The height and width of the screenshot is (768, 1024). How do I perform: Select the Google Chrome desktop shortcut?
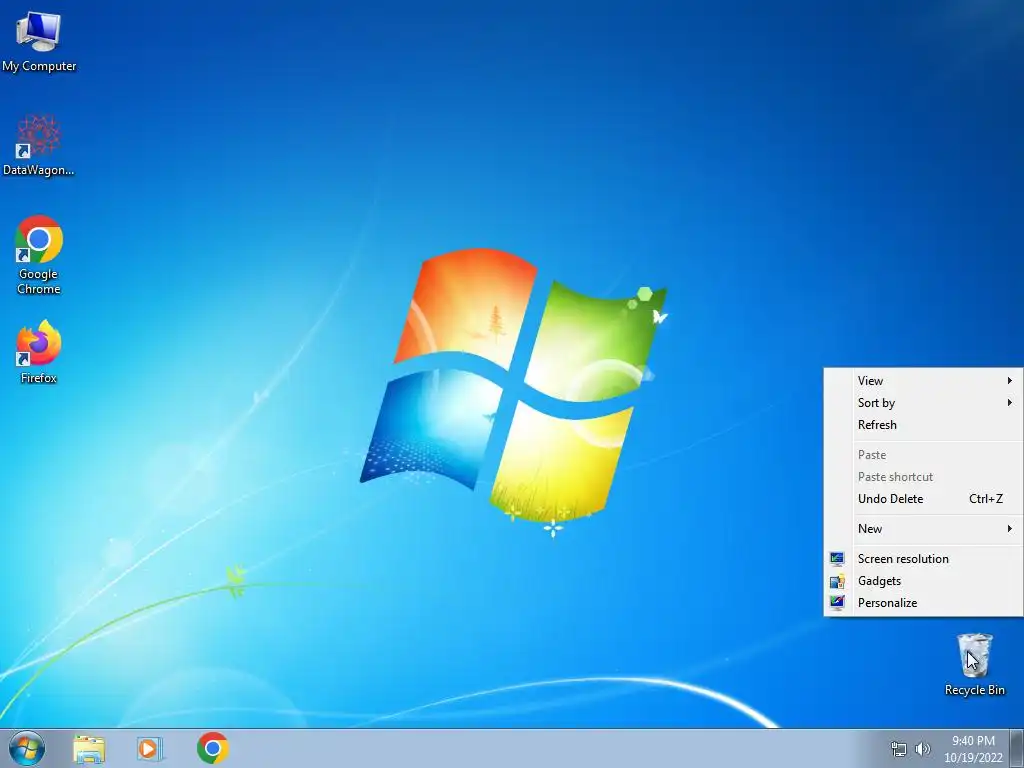pyautogui.click(x=39, y=255)
